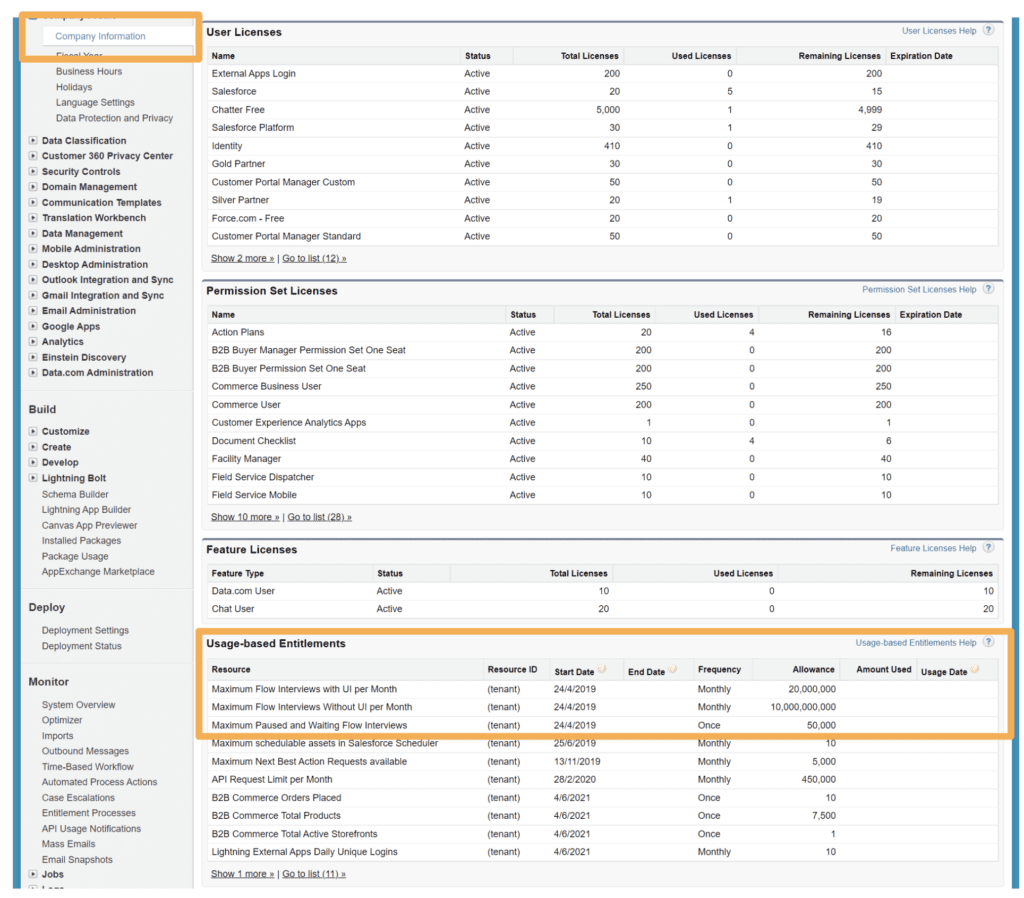
Task: Select the Action Plans permission row
Action: click(x=602, y=332)
